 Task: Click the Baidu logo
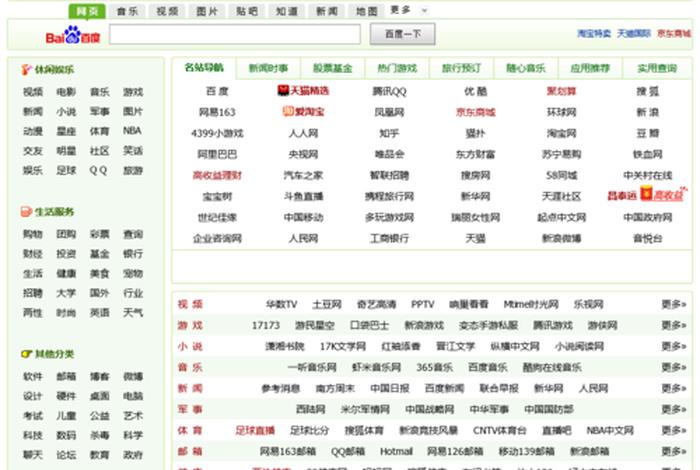[x=73, y=35]
